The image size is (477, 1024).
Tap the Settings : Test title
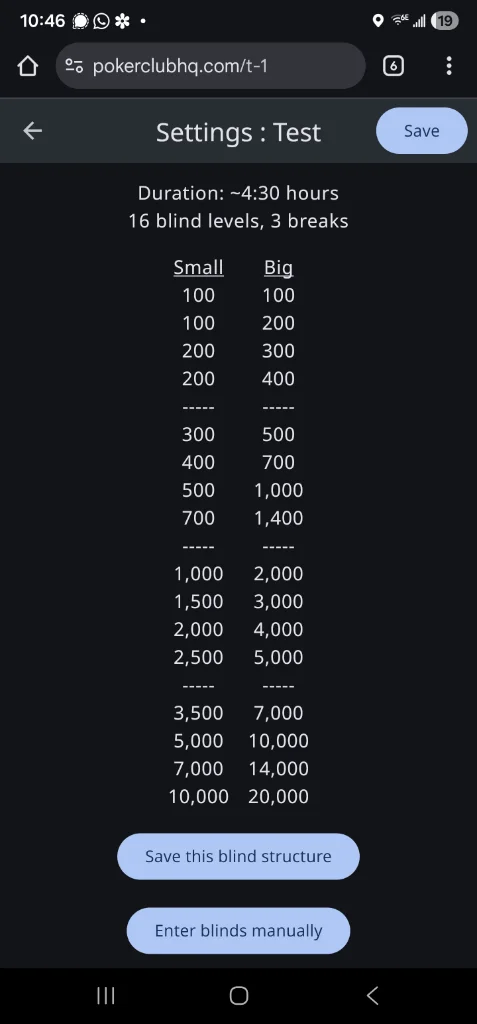238,132
